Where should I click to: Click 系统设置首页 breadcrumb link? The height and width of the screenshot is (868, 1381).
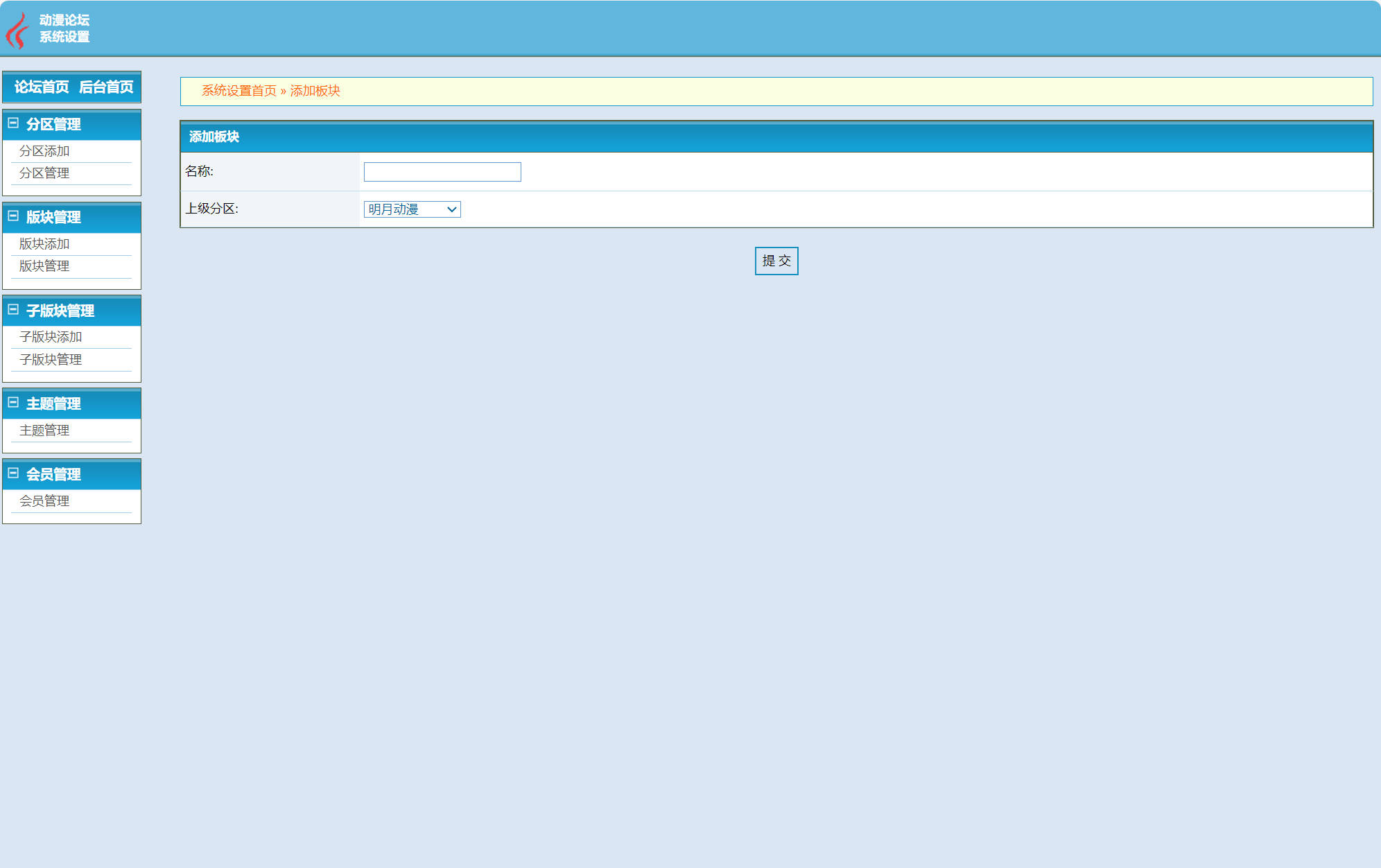[238, 91]
